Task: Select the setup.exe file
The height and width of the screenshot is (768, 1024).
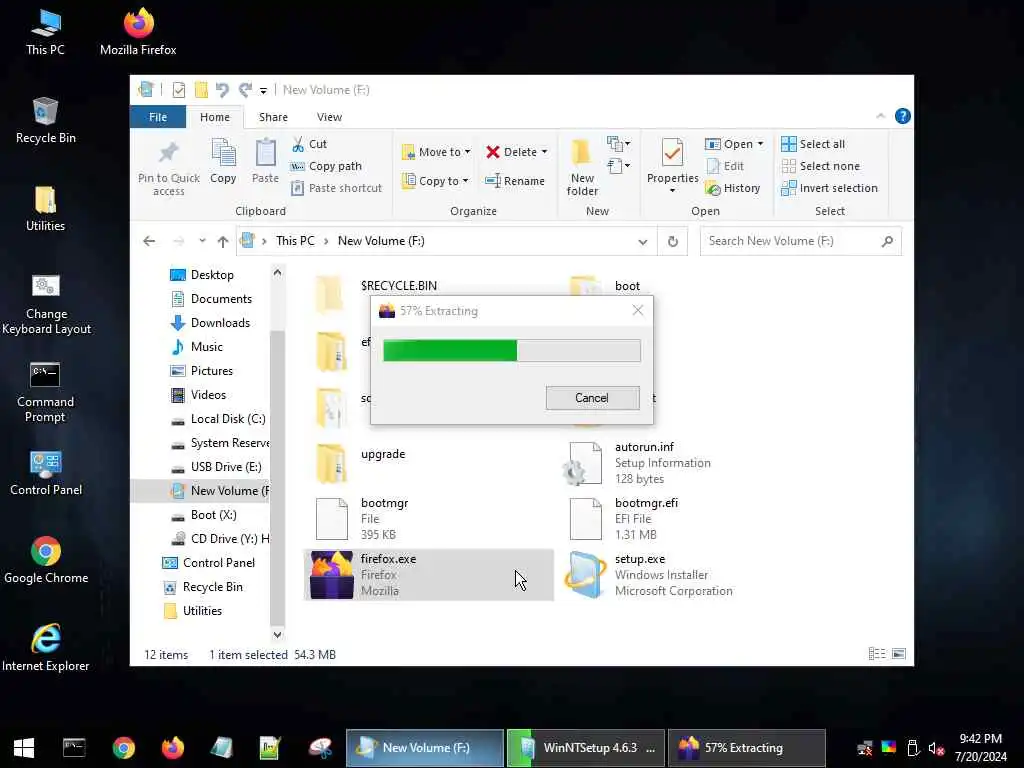Action: pyautogui.click(x=682, y=575)
